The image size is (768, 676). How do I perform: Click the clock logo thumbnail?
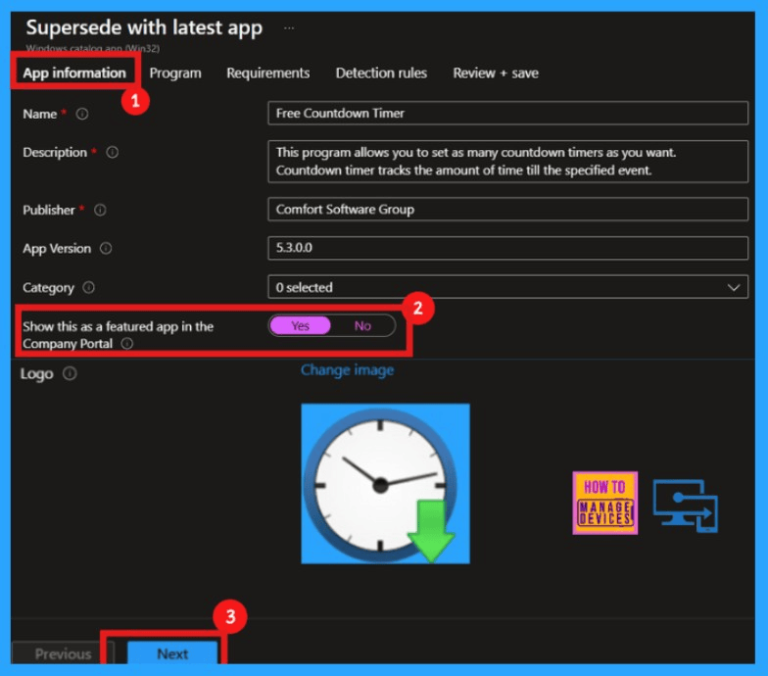pos(385,484)
